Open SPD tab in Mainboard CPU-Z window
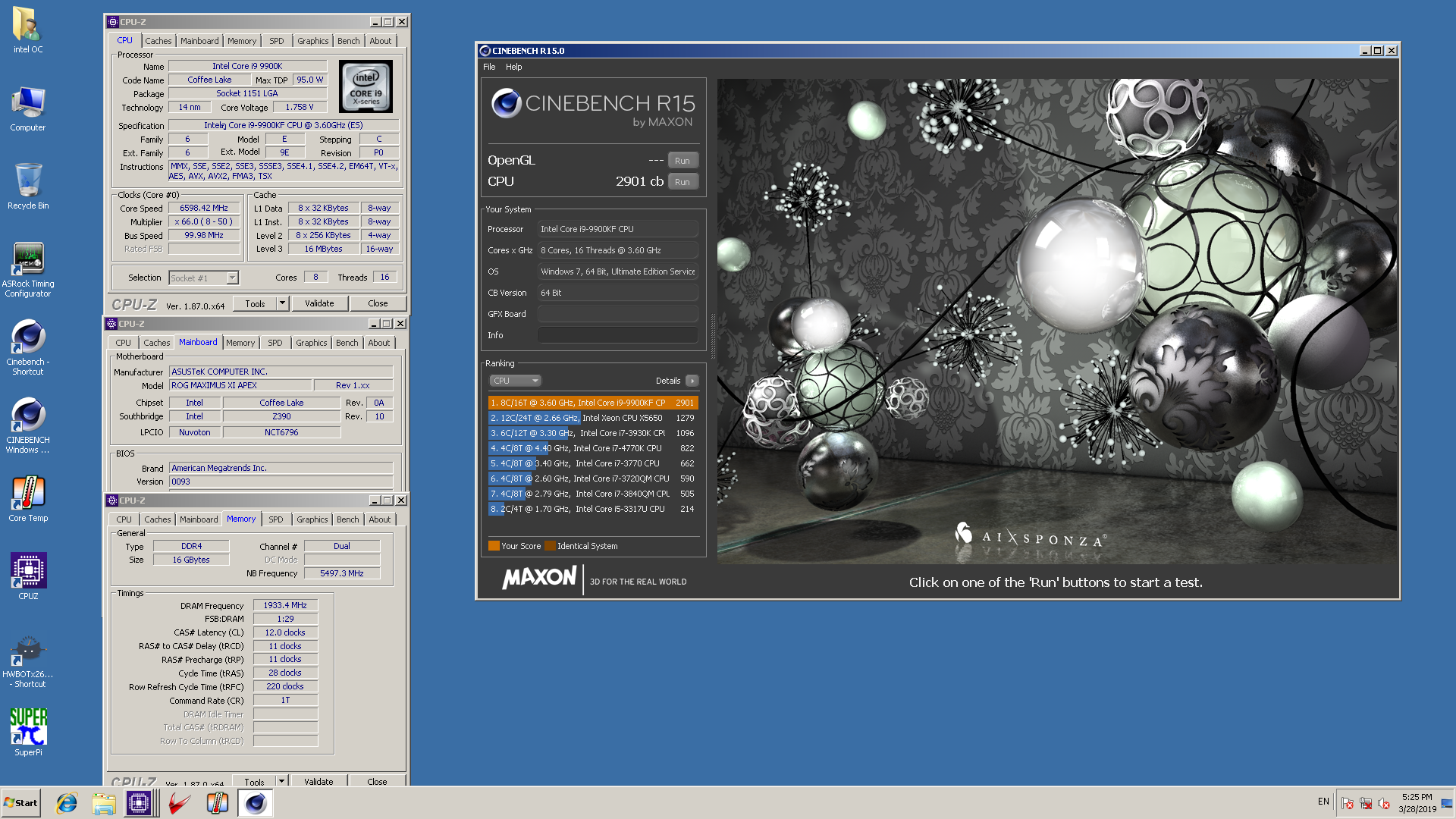The image size is (1456, 819). [x=275, y=343]
